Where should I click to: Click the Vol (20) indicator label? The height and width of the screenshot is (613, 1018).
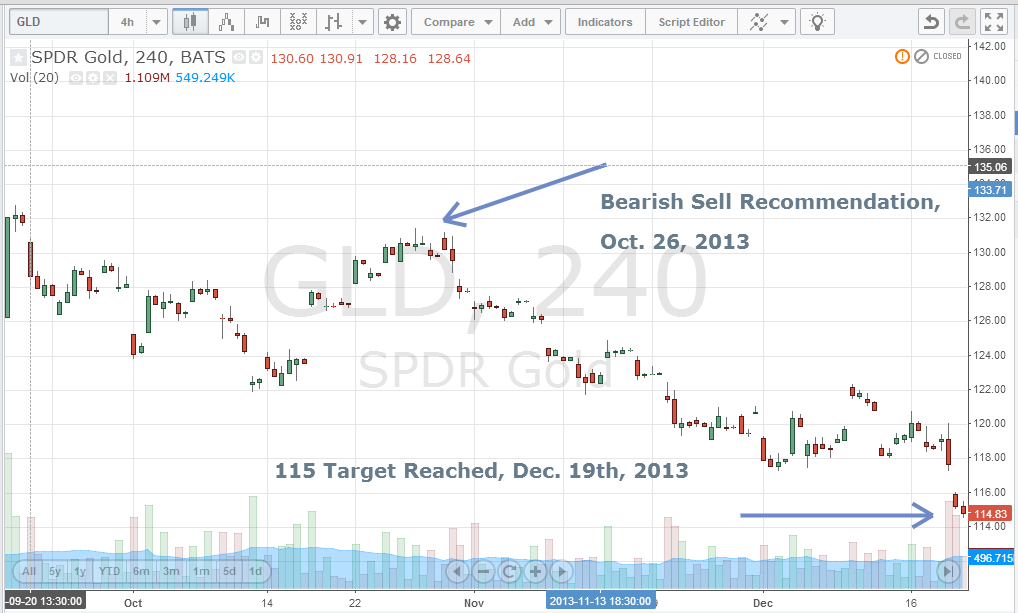pos(34,78)
